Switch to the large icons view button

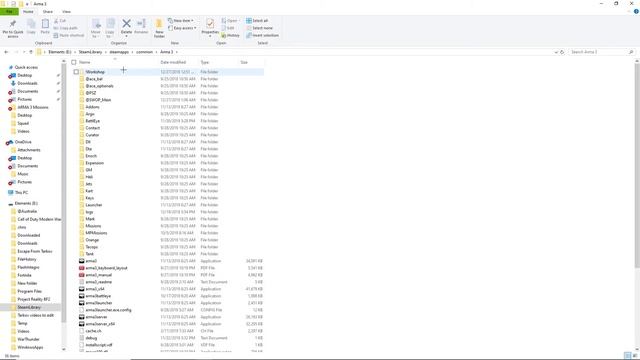point(634,356)
